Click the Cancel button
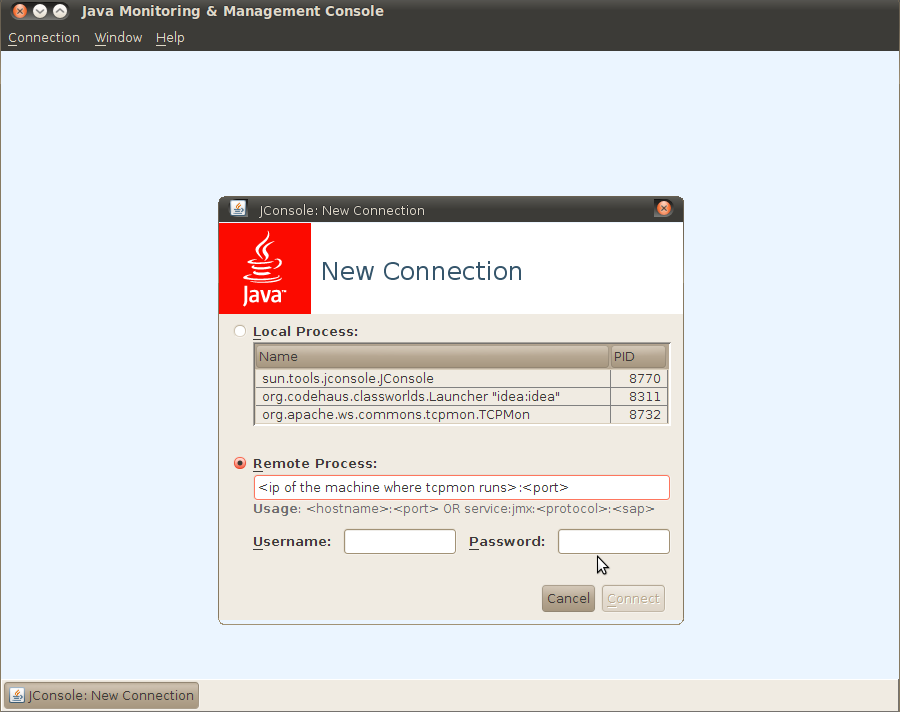 [568, 598]
